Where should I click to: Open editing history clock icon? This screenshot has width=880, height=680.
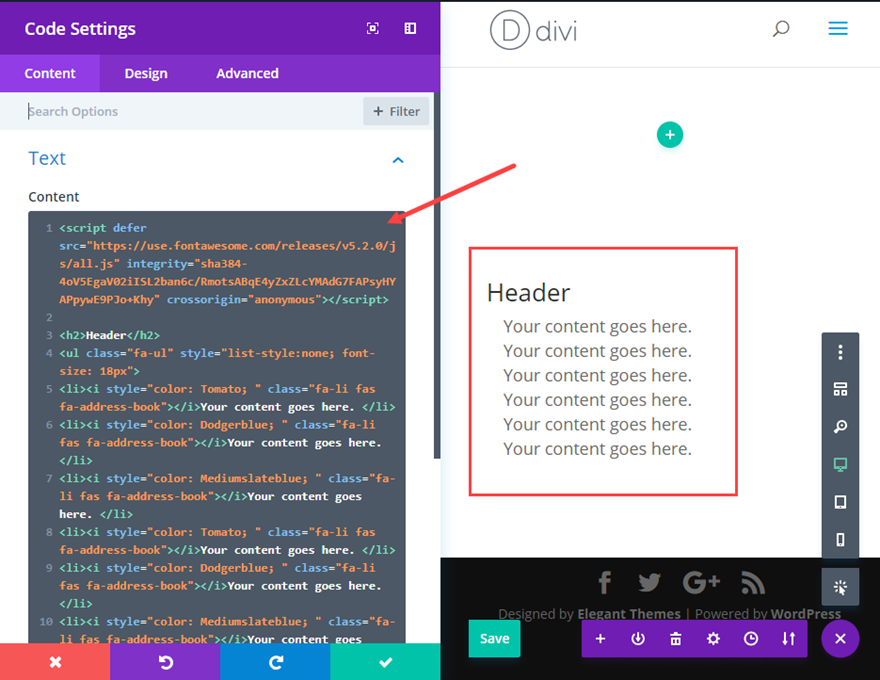point(751,638)
